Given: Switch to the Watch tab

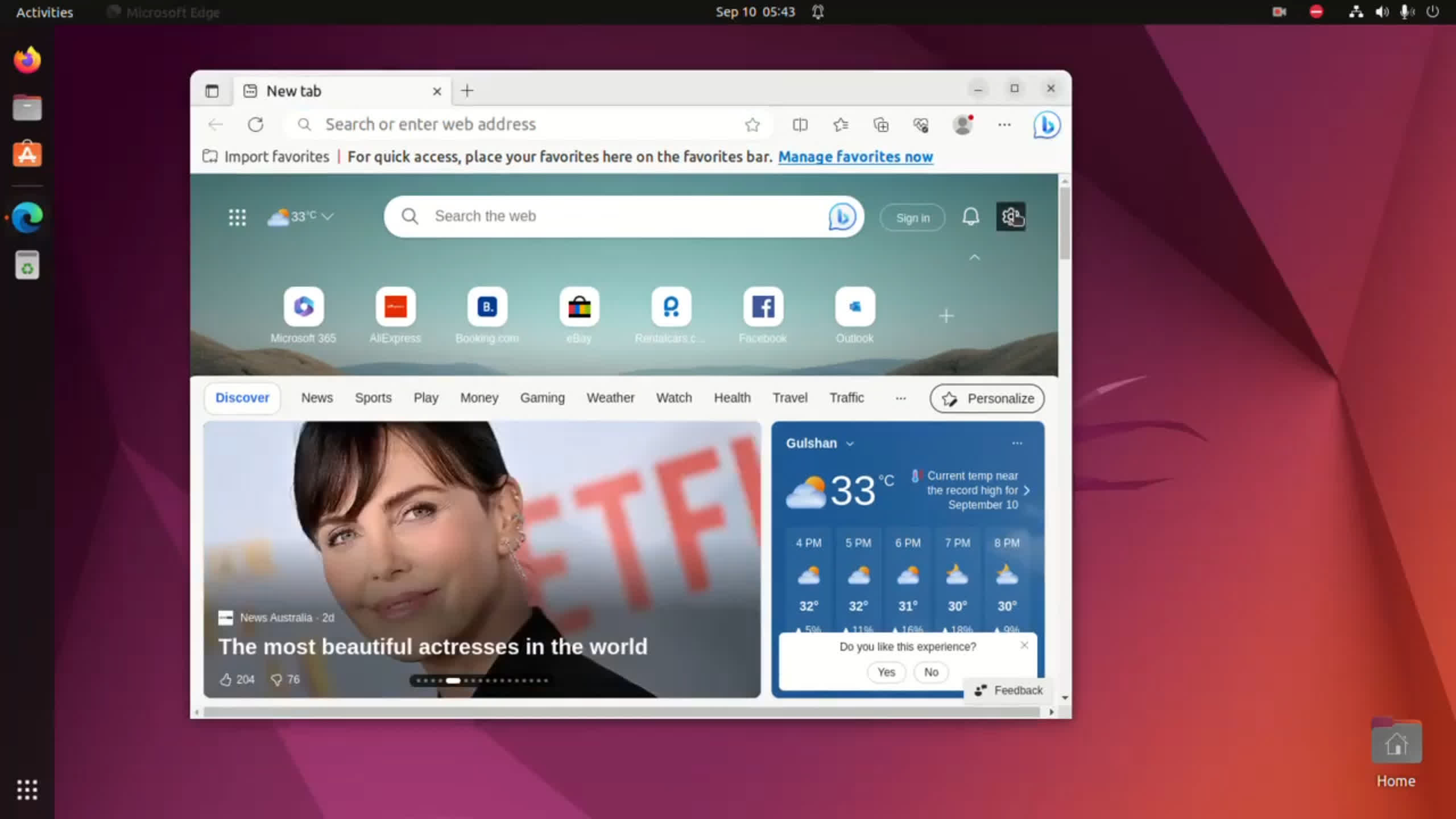Looking at the screenshot, I should [x=674, y=398].
